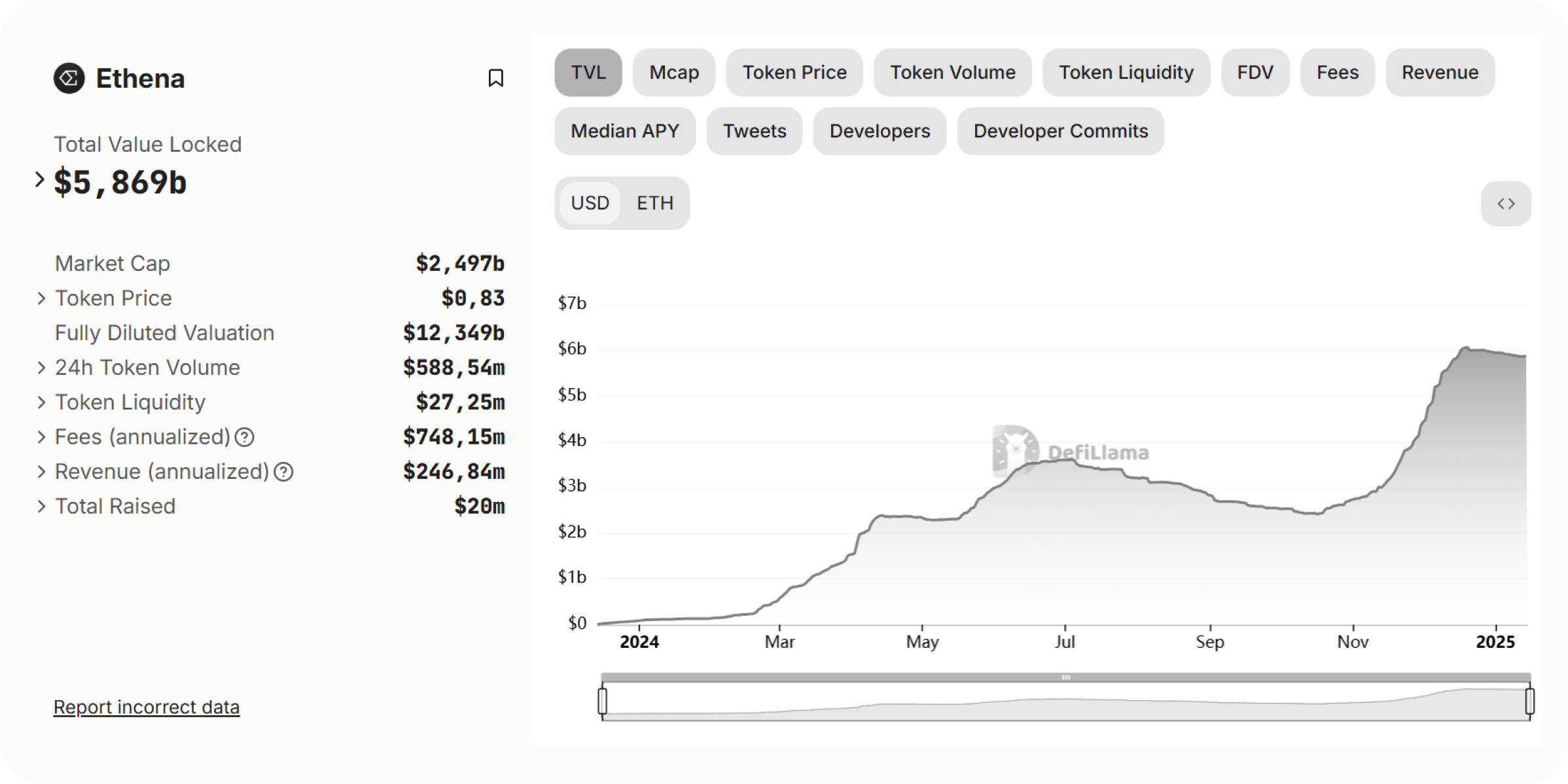Click the $7b y-axis label
Screen dimensions: 1568x784
tap(572, 303)
